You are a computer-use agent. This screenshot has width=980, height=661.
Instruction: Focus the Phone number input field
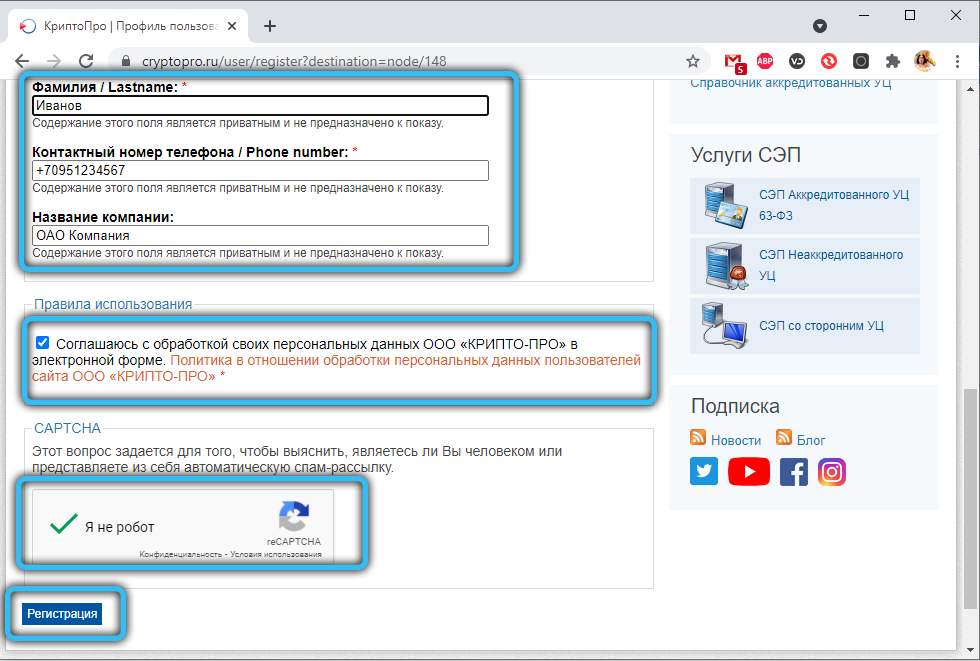(x=260, y=171)
